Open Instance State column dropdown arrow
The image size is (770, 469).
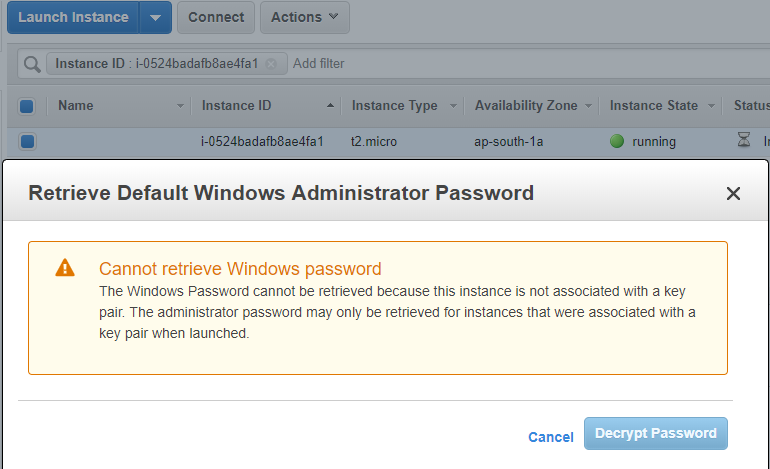[x=711, y=106]
